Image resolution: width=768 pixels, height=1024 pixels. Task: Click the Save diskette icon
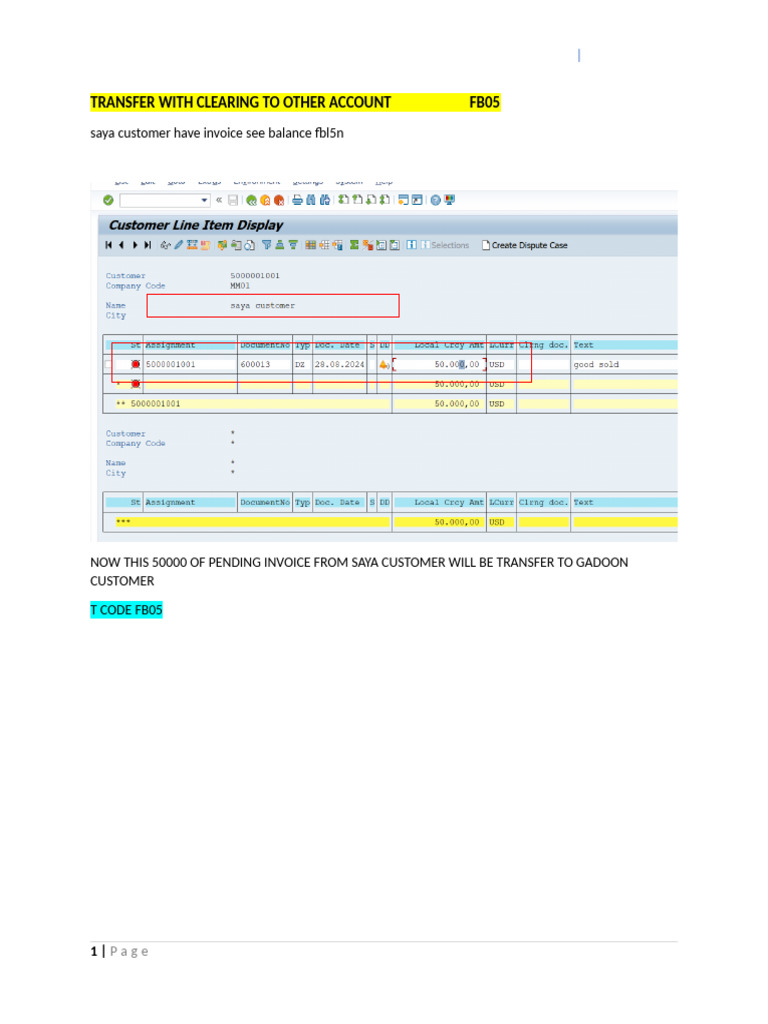(232, 200)
